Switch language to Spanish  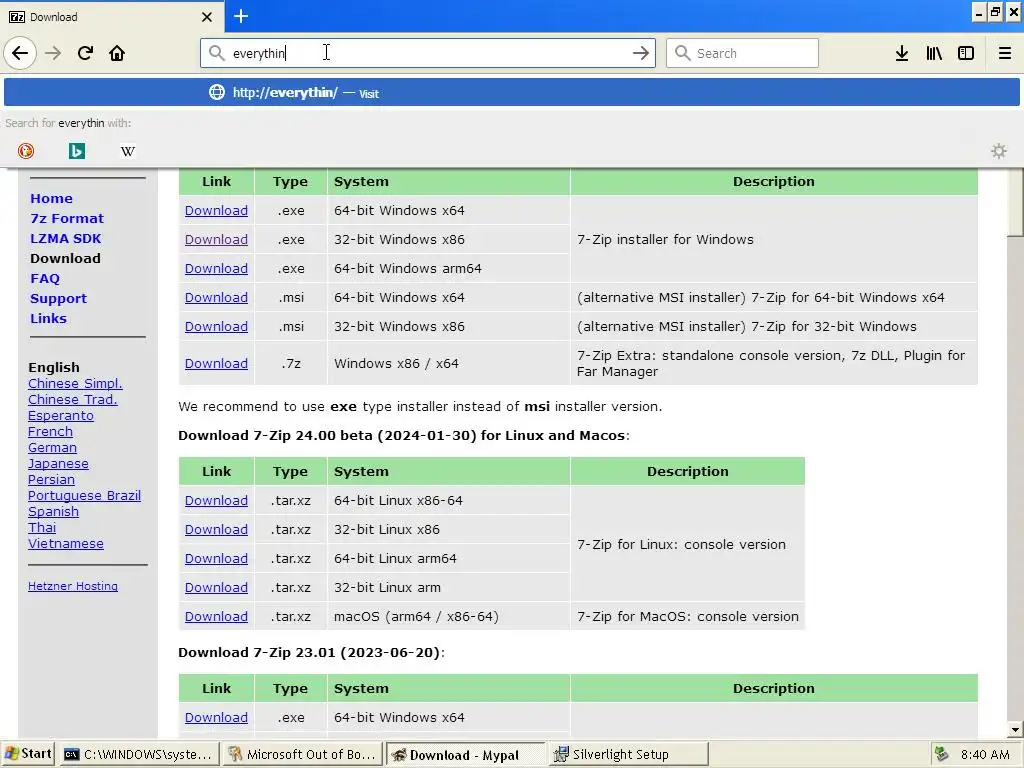tap(53, 511)
